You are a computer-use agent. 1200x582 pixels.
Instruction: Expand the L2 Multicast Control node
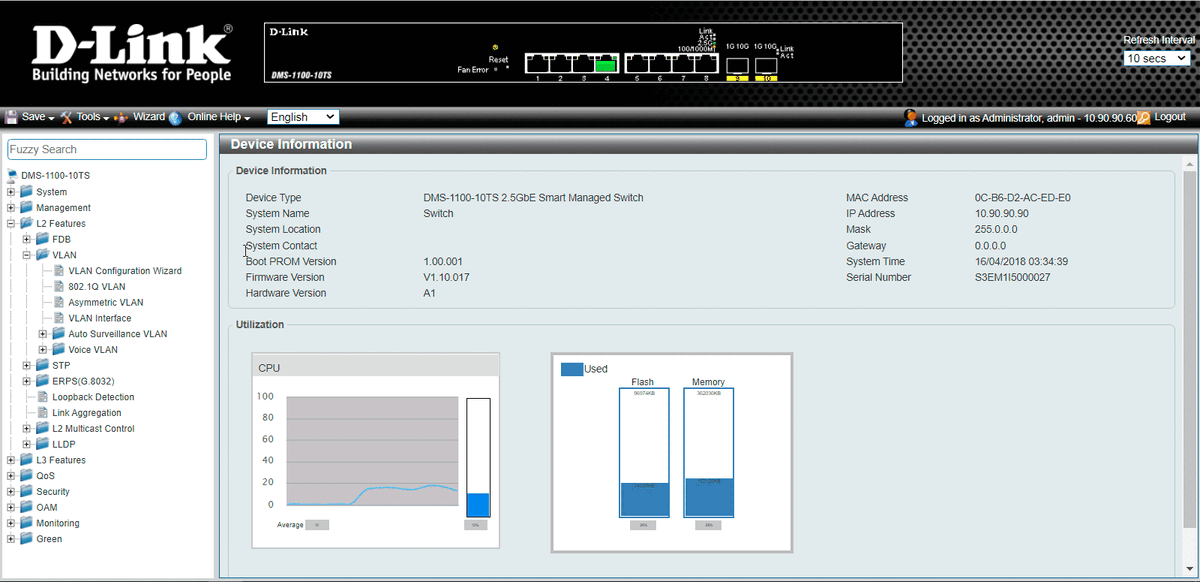coord(27,428)
